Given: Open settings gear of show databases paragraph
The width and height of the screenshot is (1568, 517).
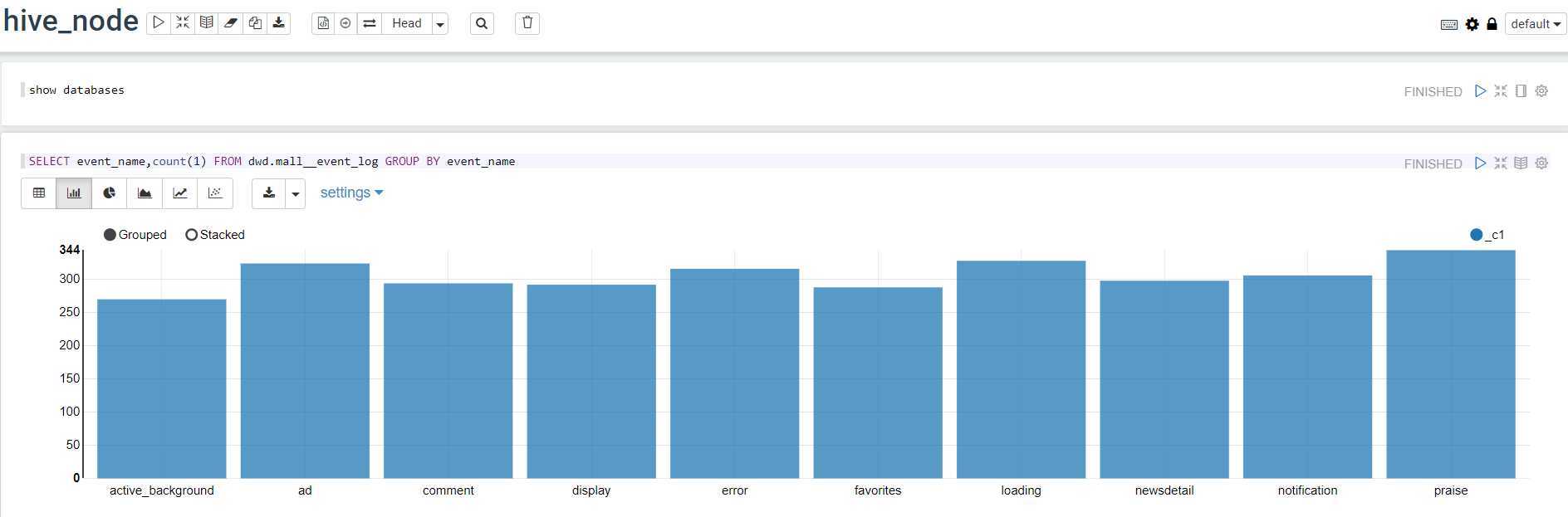Looking at the screenshot, I should 1541,91.
